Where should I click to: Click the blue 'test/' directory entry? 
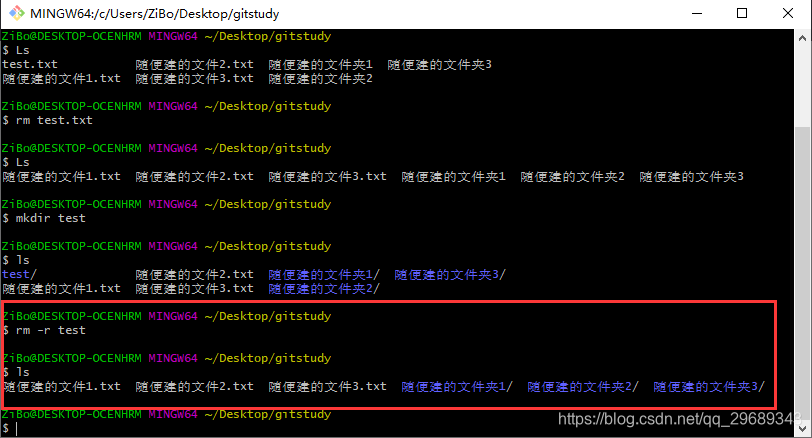19,274
